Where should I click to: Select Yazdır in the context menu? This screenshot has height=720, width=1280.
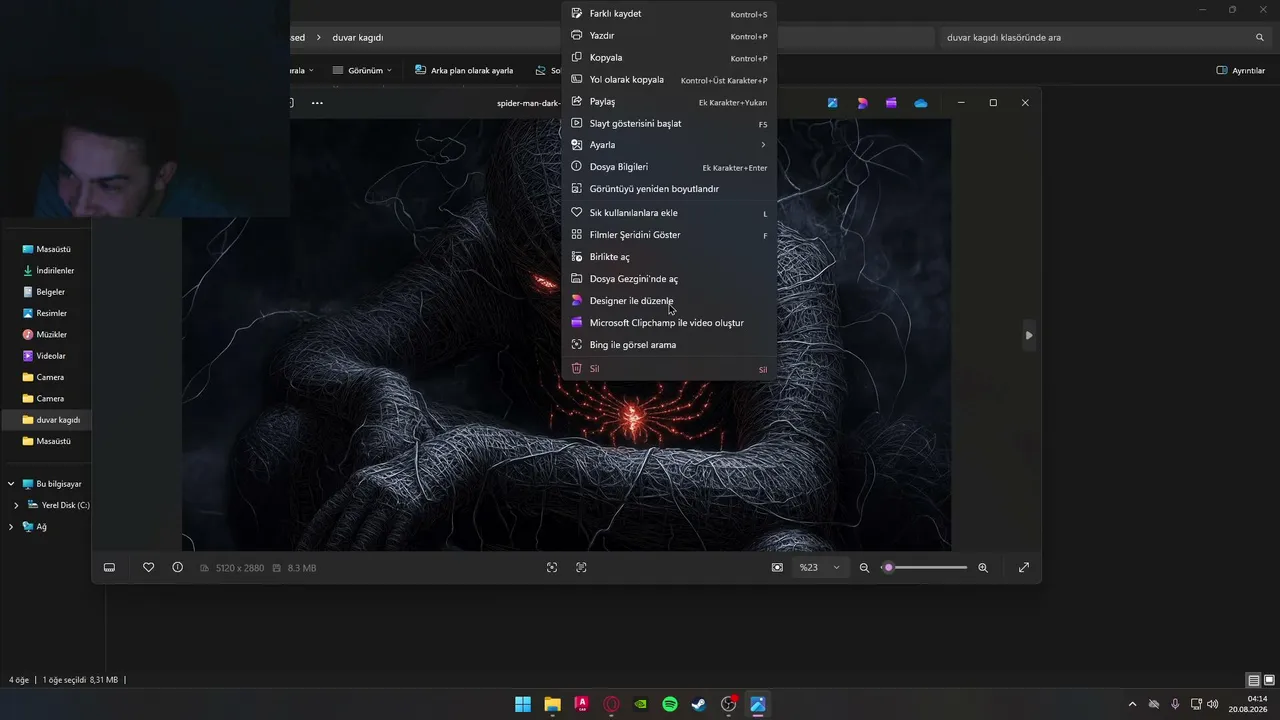click(669, 36)
